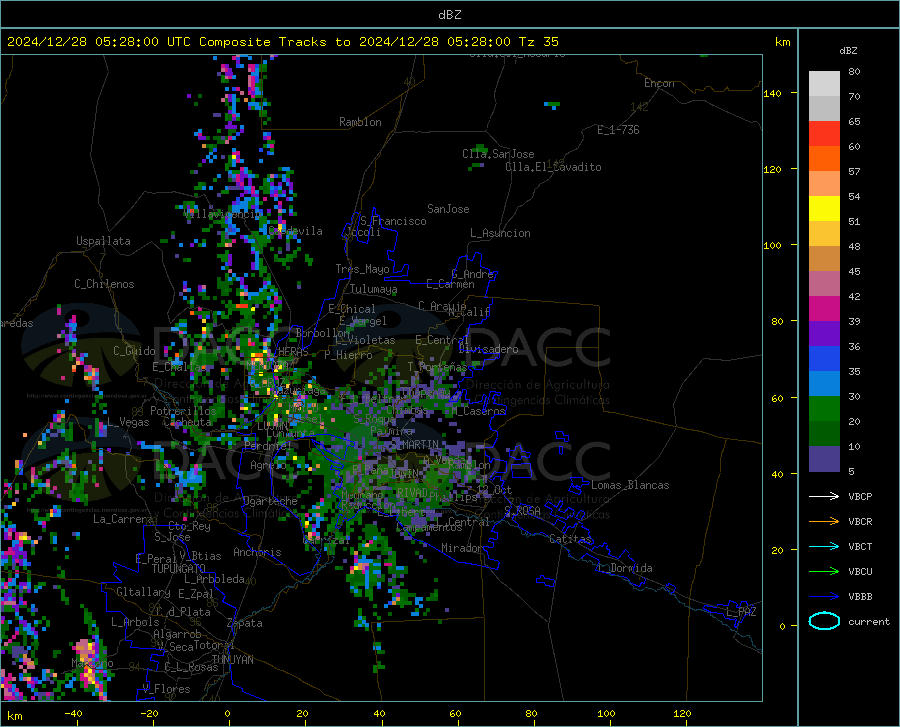900x727 pixels.
Task: Click the Tres_Mayo map label
Action: click(362, 269)
